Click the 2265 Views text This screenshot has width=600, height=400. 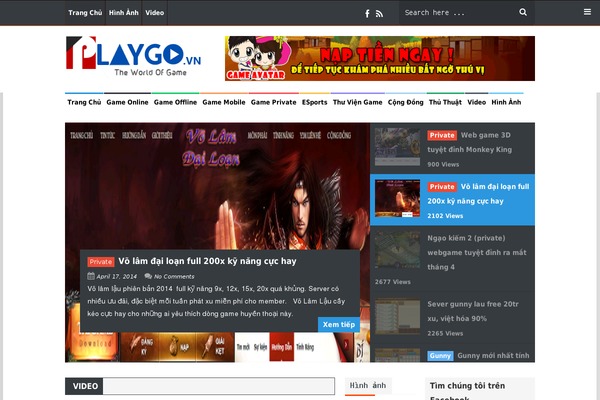click(445, 333)
